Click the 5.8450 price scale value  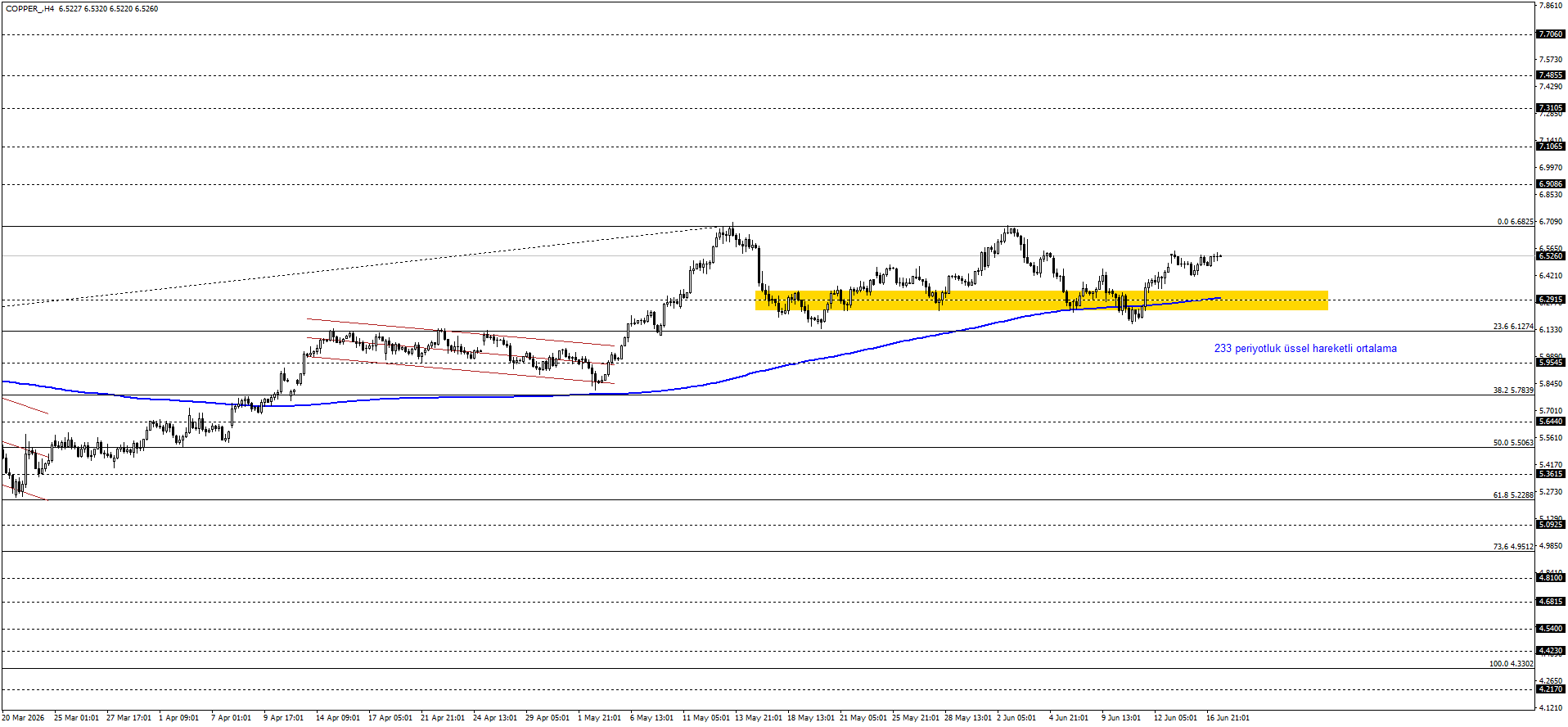(x=1552, y=384)
